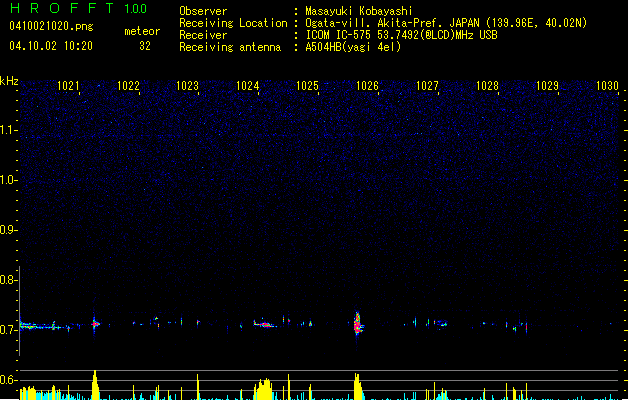Click the 1026 time axis marker

tap(367, 85)
